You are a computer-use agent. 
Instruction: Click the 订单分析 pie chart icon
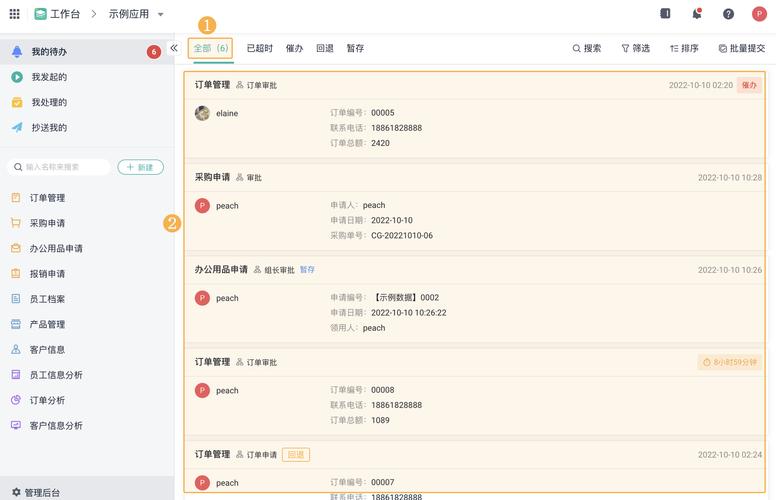click(16, 400)
